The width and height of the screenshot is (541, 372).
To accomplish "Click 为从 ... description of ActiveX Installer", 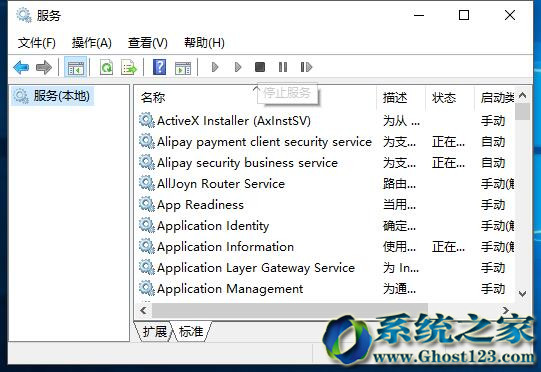I will coord(402,120).
